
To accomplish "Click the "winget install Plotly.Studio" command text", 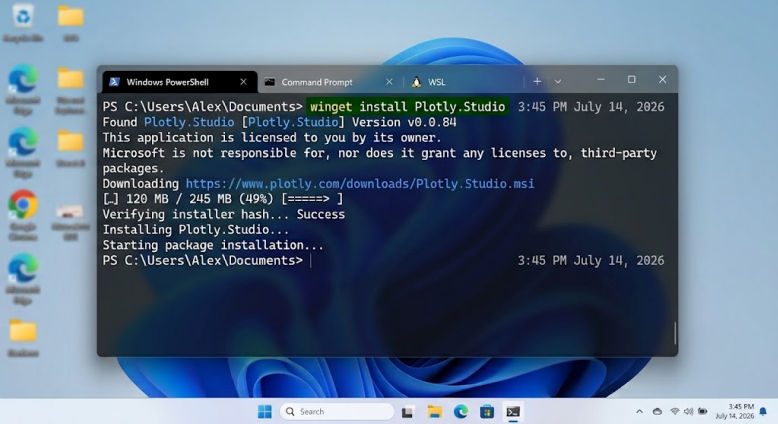I will pos(407,107).
